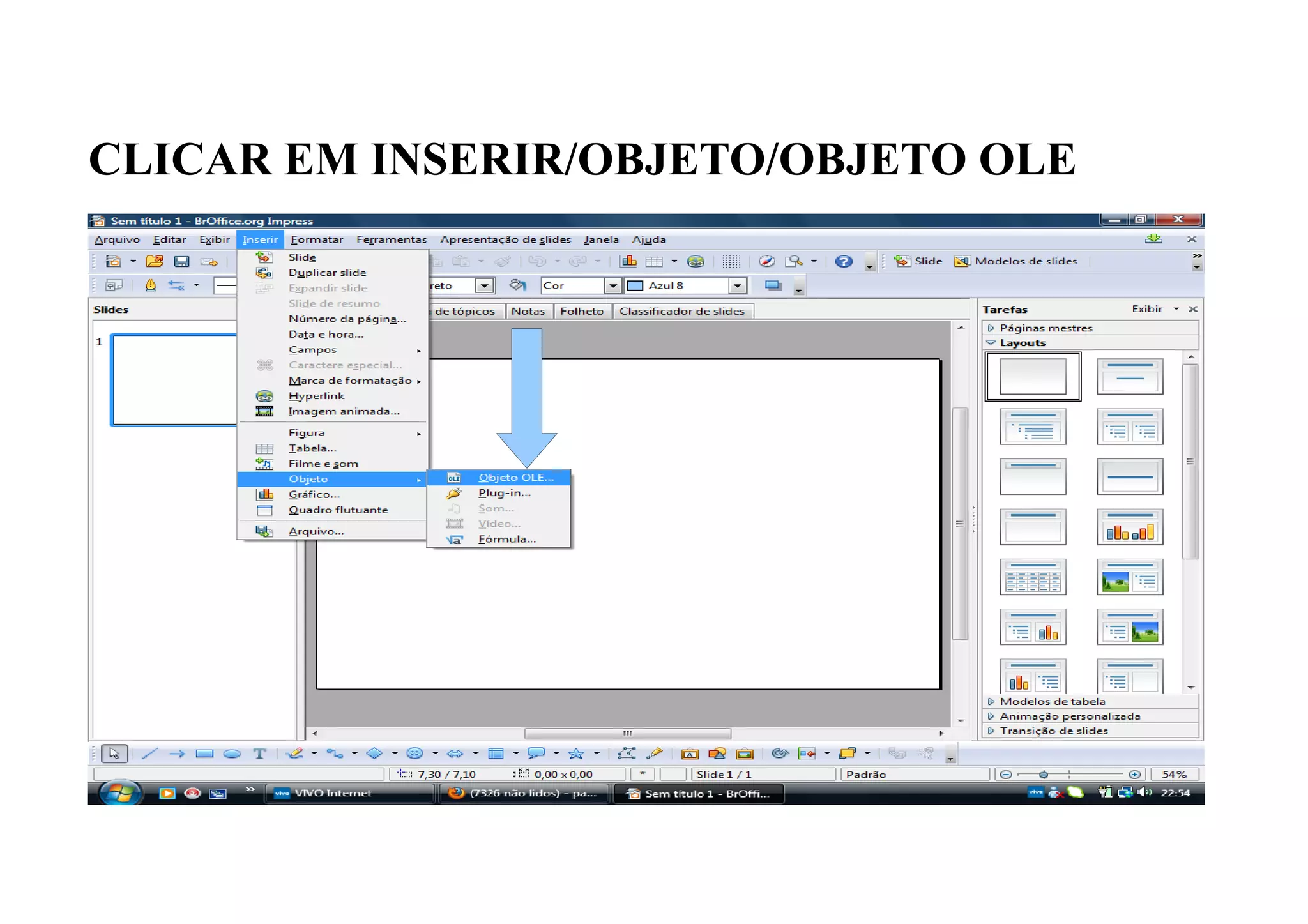Viewport: 1308px width, 924px height.
Task: Open the Cor fill type dropdown
Action: pyautogui.click(x=613, y=285)
